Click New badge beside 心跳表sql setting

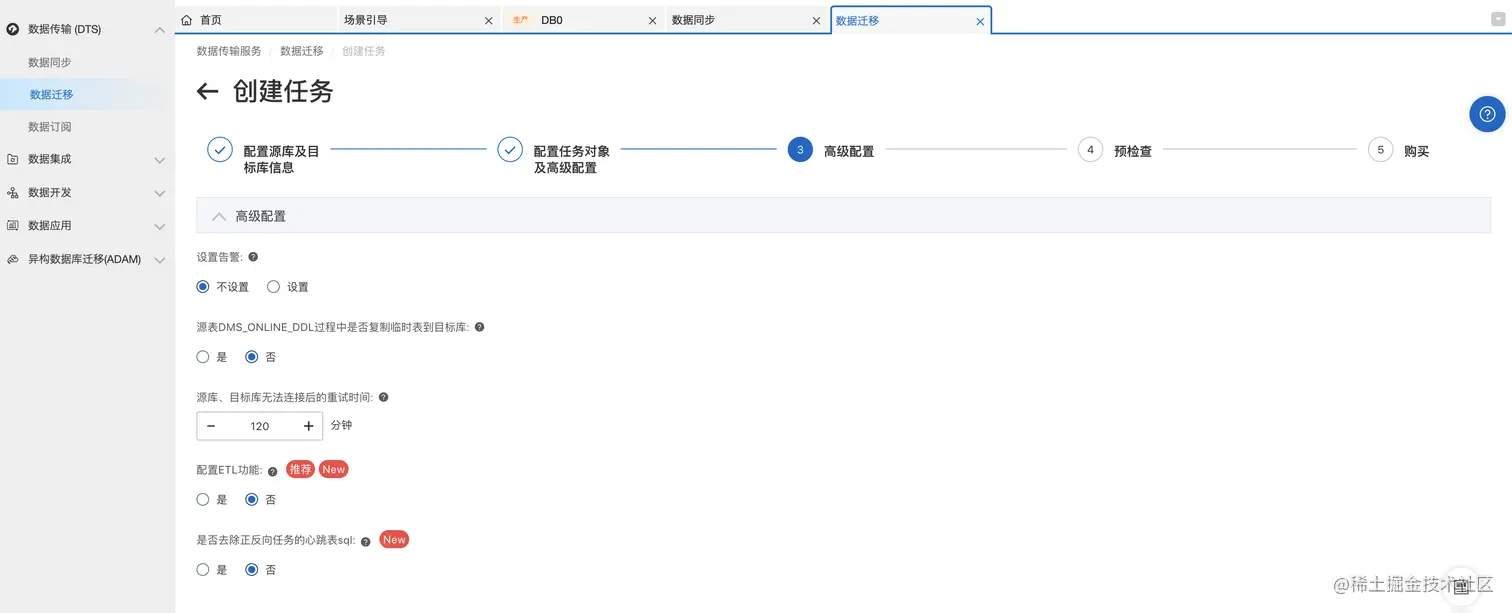tap(394, 539)
